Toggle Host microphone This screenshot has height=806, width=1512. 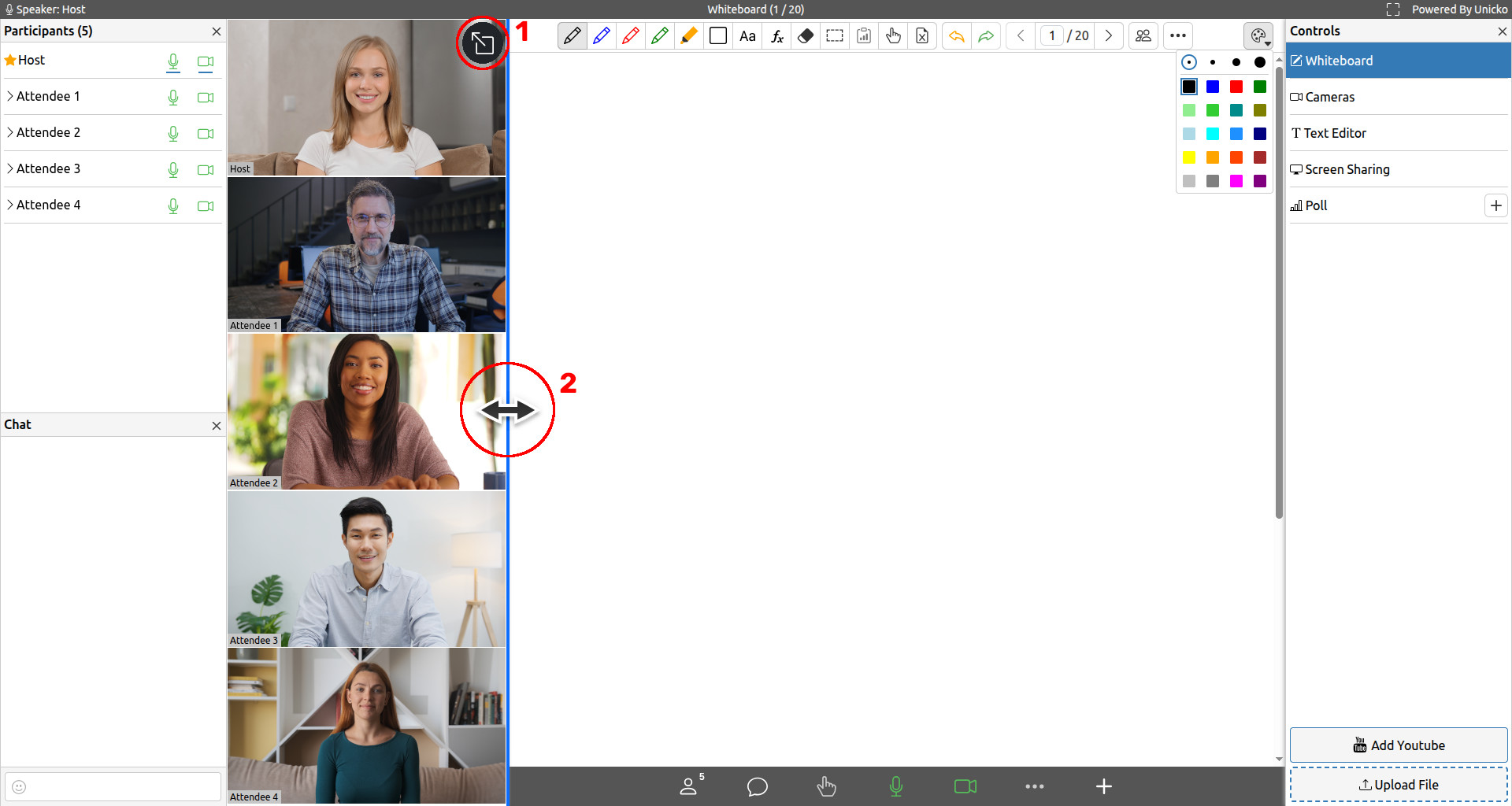pos(173,62)
